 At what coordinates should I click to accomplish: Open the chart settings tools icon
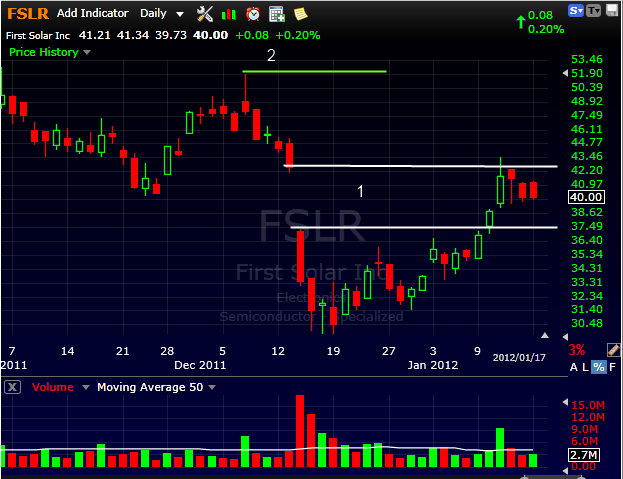[x=205, y=14]
